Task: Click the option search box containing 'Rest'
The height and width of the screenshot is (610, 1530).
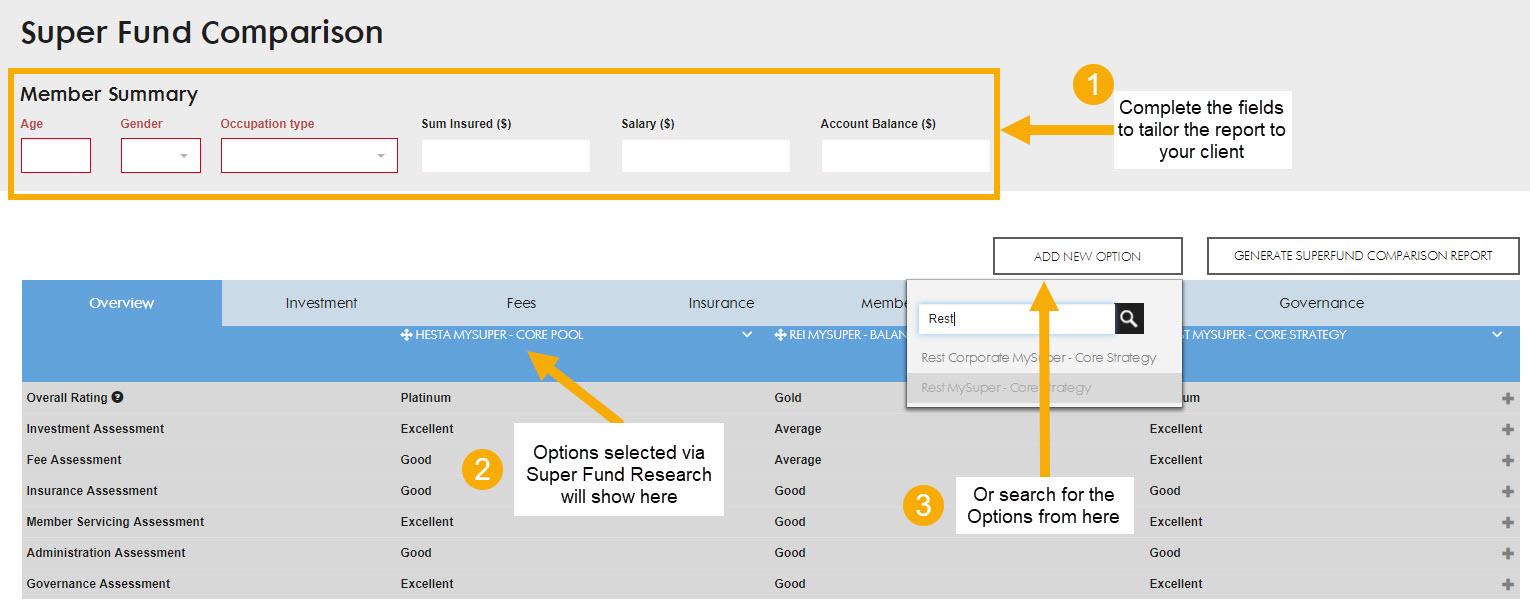Action: point(1017,319)
